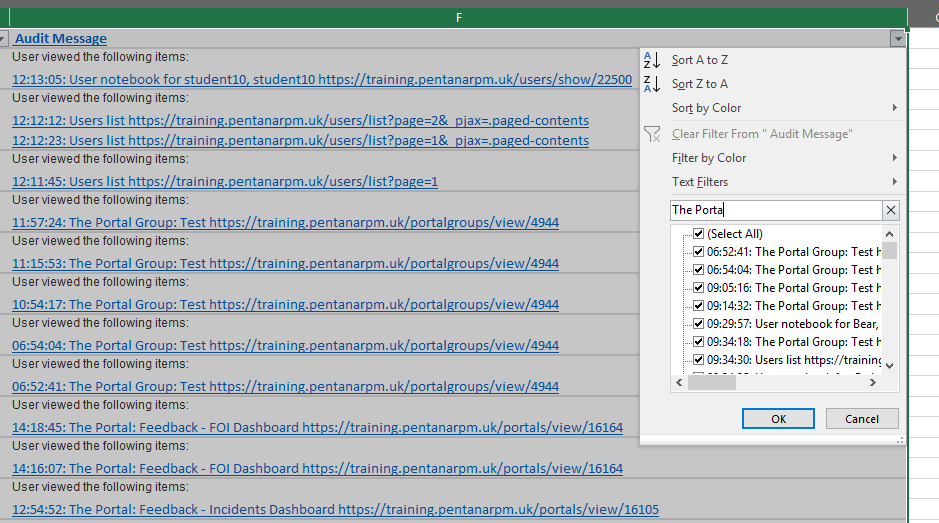Clear the filter search box with X
This screenshot has height=523, width=939.
coord(890,210)
